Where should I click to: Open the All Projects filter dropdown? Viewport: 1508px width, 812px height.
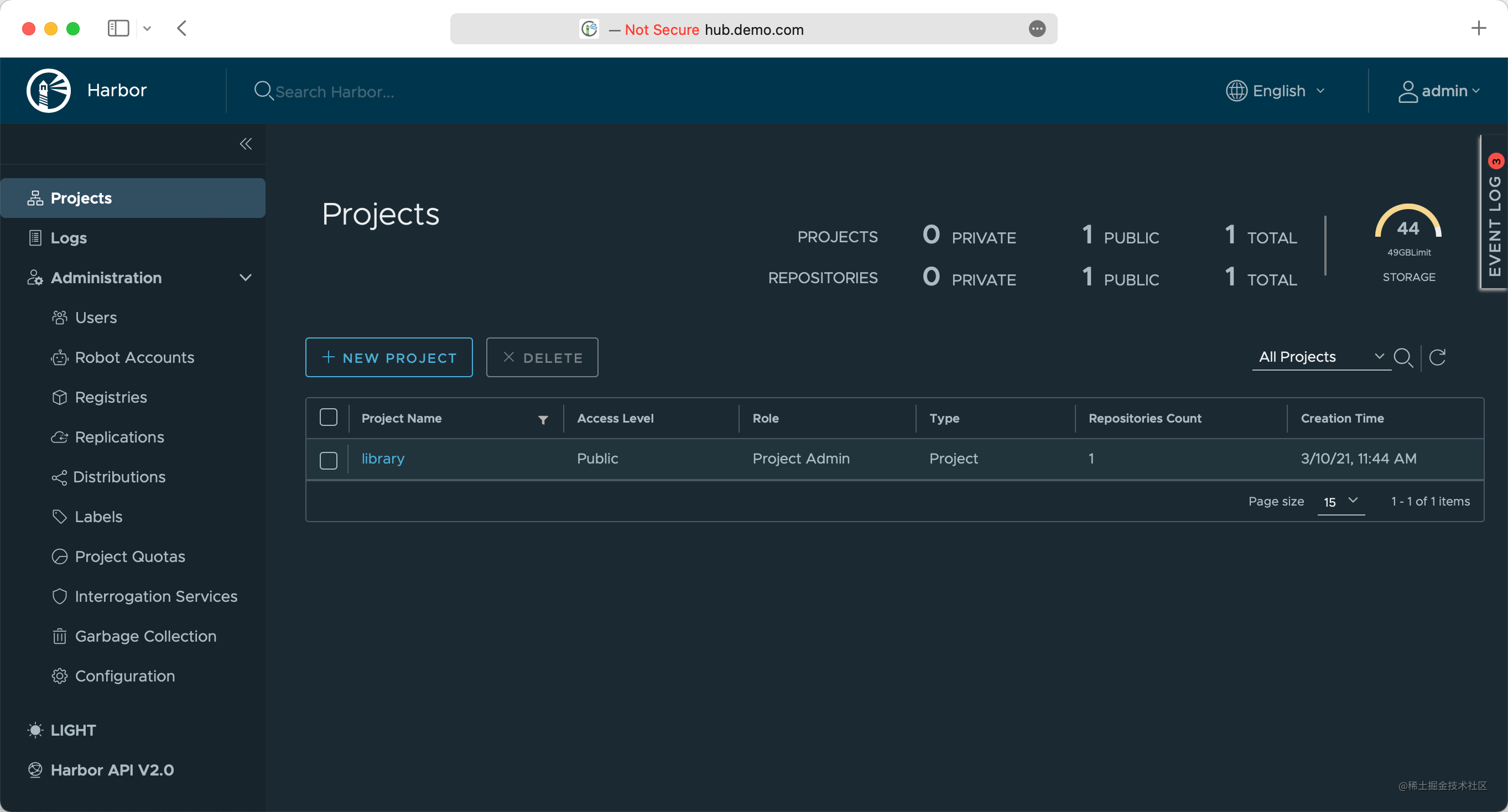1320,357
